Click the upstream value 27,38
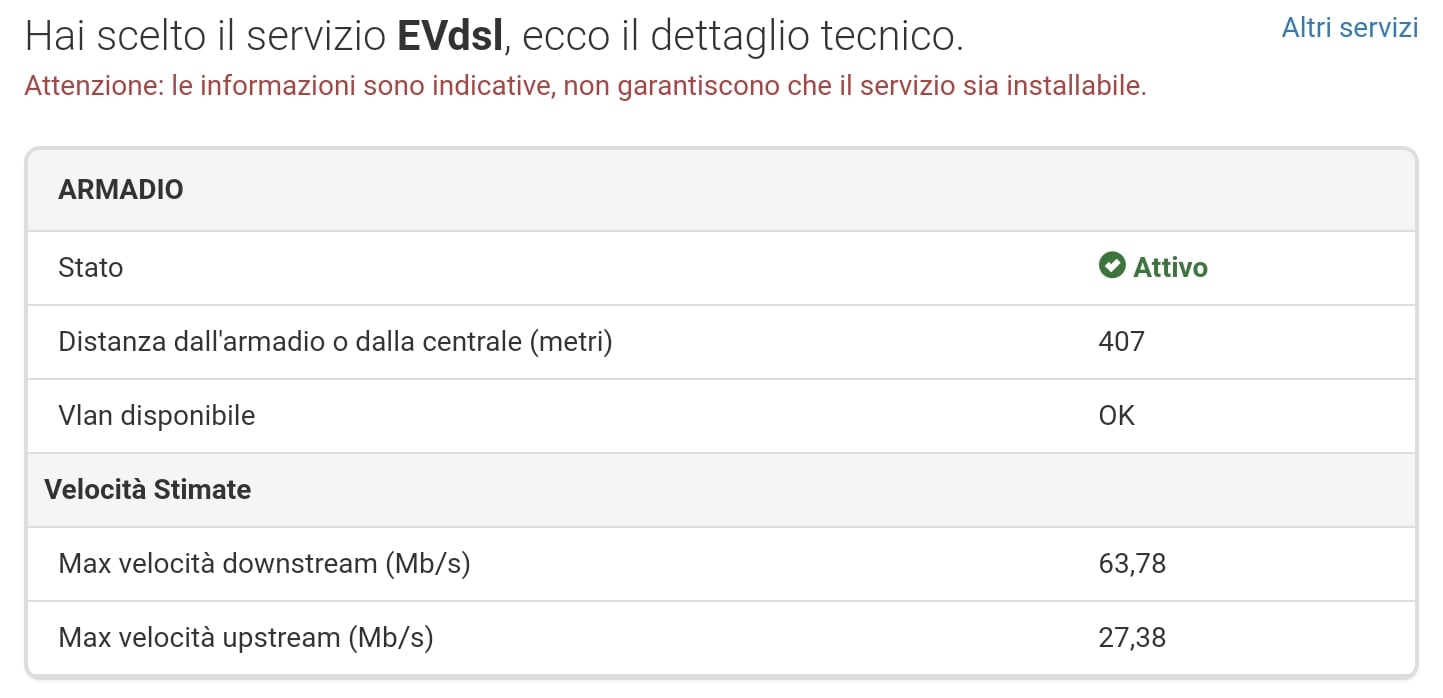Viewport: 1443px width, 698px height. point(1132,637)
